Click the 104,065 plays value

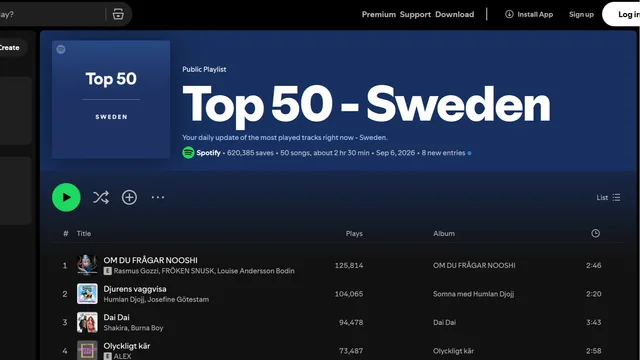coord(349,294)
